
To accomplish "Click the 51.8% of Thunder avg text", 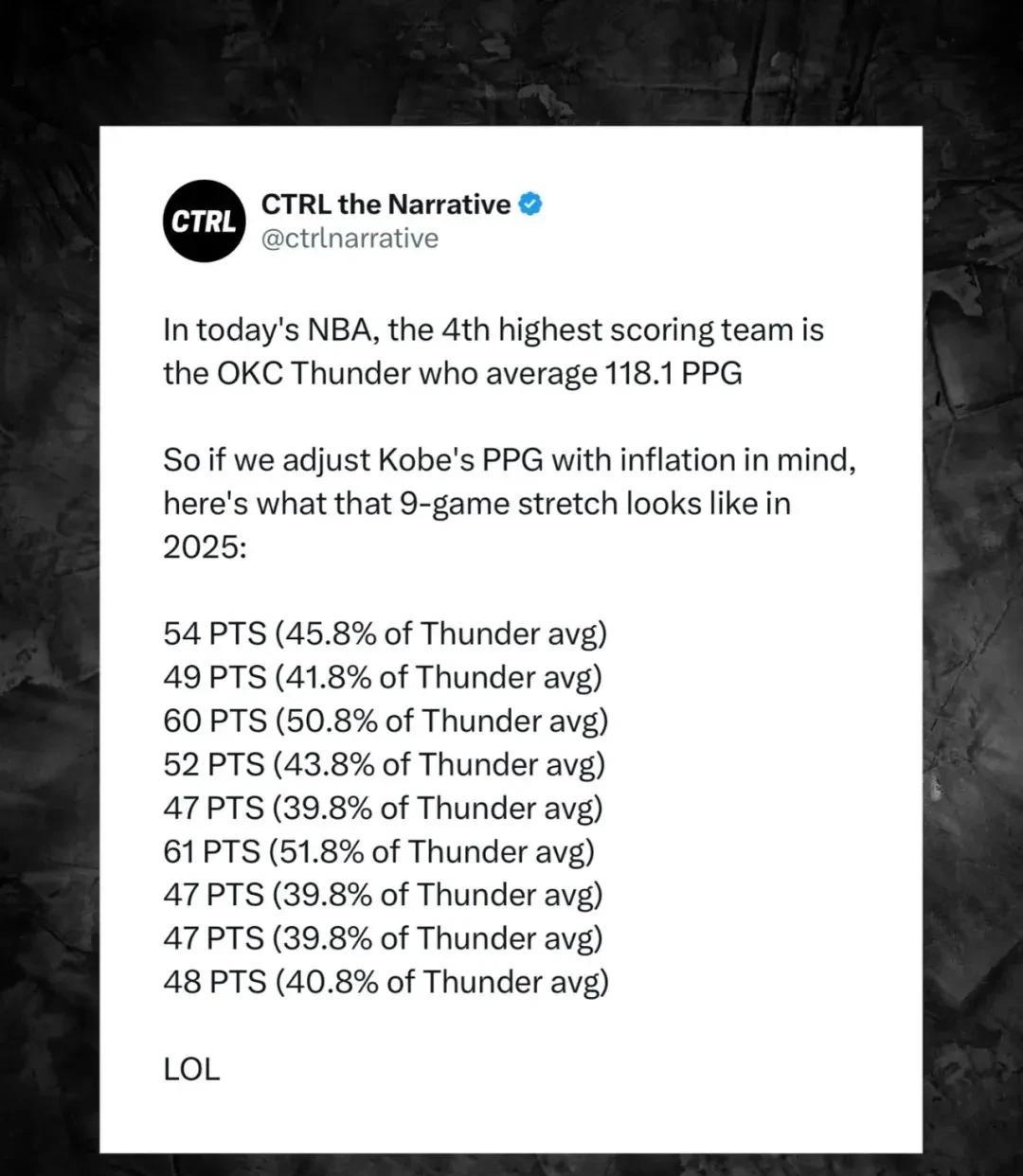I will click(x=432, y=851).
